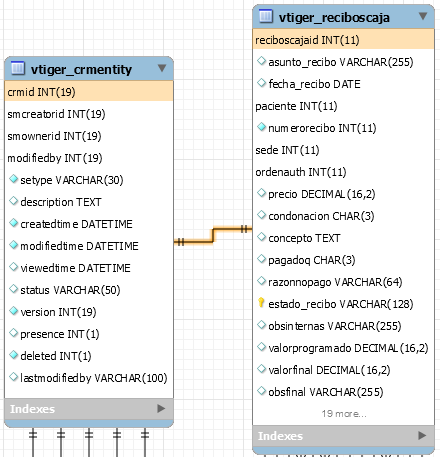Select the reciboscajaid INT(11) row
The height and width of the screenshot is (457, 440).
click(343, 40)
